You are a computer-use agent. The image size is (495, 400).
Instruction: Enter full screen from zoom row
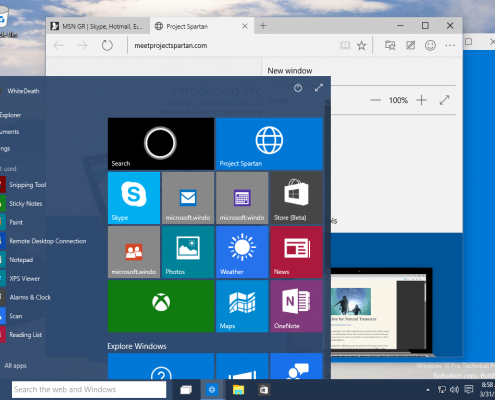point(444,100)
